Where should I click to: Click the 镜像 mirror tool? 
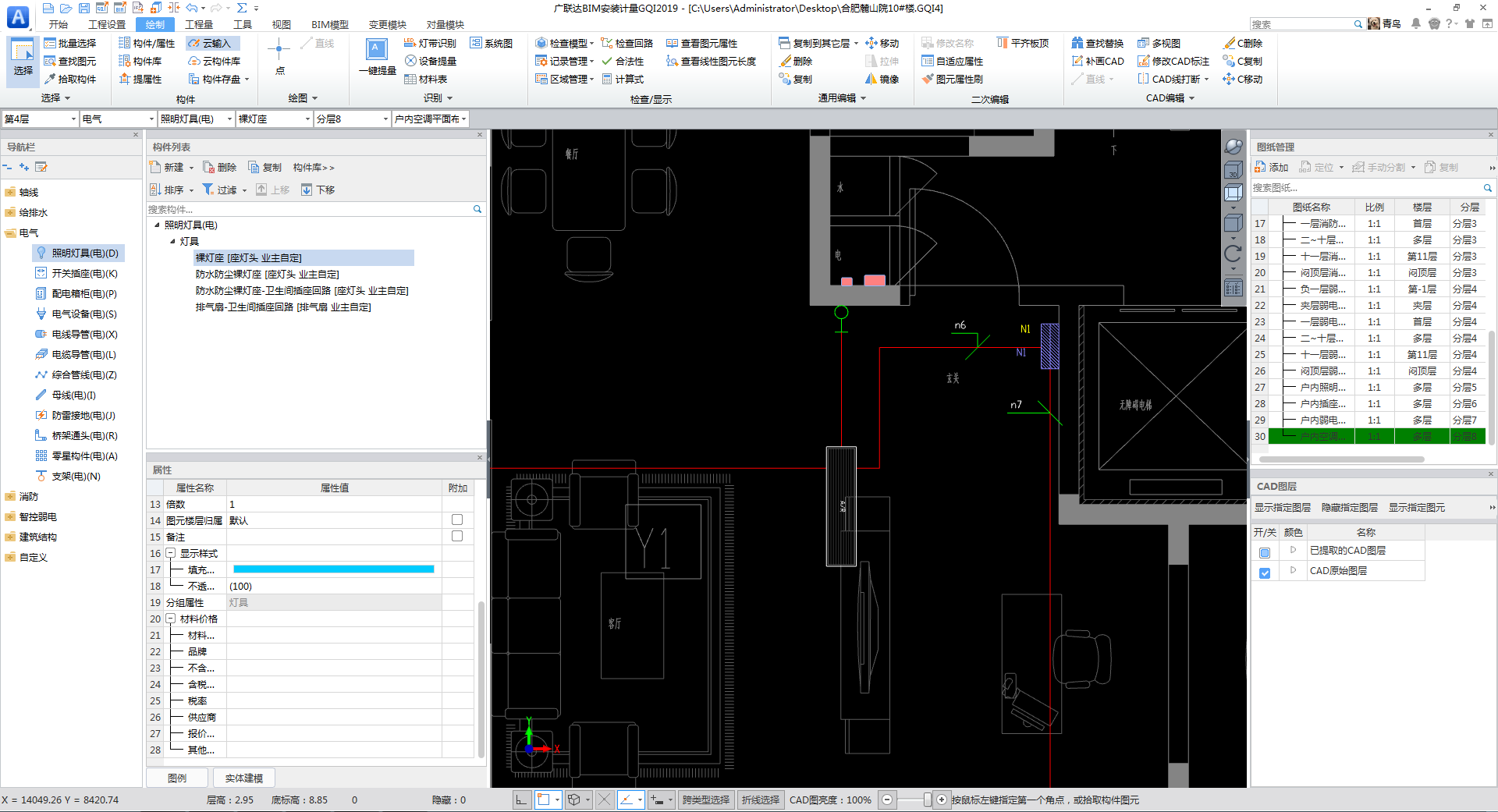882,80
